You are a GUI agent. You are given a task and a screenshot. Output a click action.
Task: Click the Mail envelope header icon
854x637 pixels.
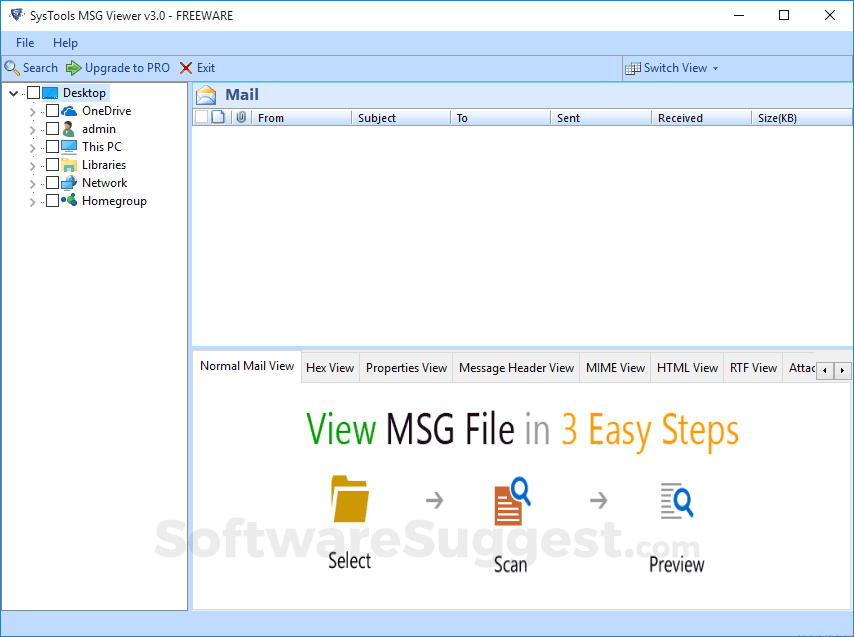click(x=207, y=94)
